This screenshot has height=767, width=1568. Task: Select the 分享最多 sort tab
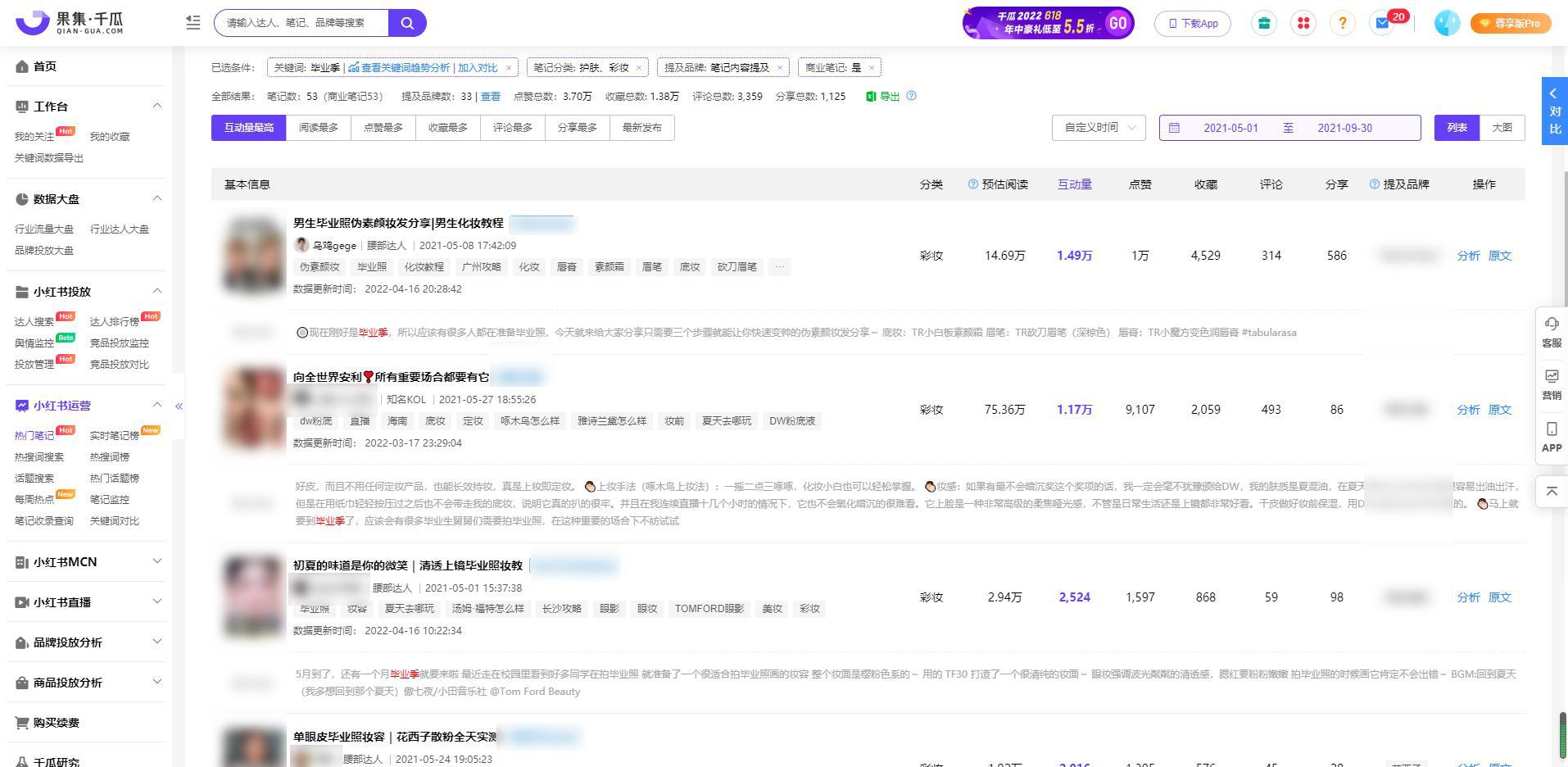[578, 128]
